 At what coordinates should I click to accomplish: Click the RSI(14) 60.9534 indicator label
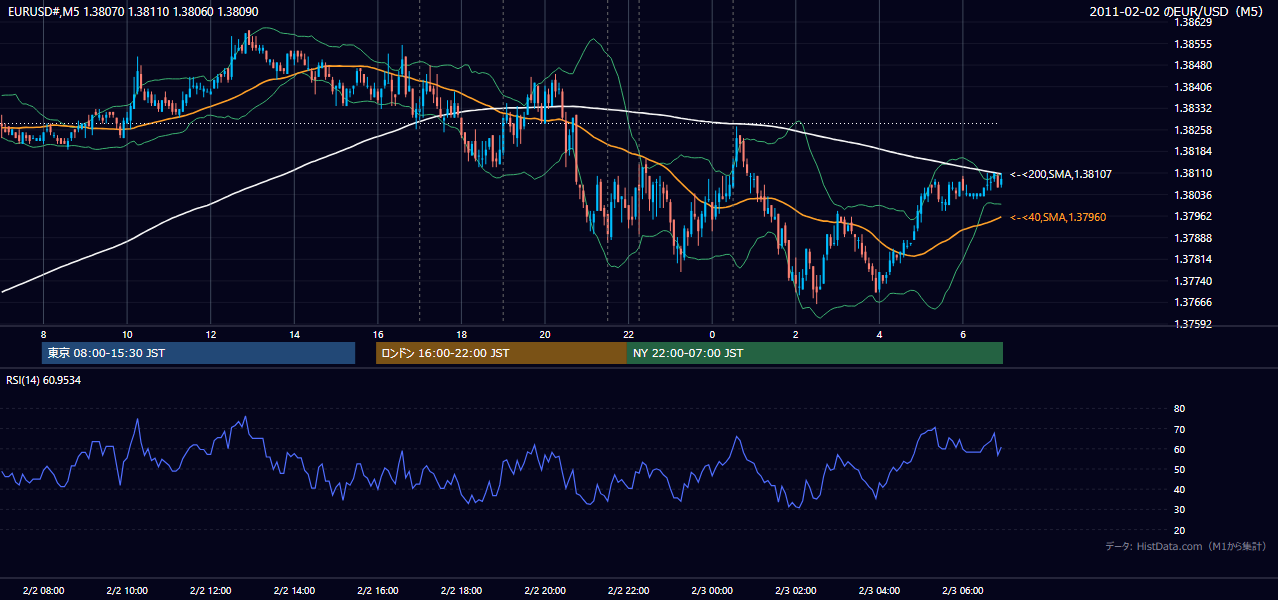pos(44,380)
